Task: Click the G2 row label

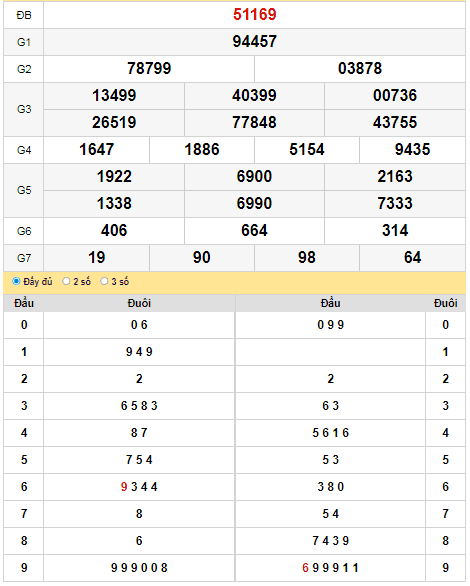Action: [x=24, y=69]
